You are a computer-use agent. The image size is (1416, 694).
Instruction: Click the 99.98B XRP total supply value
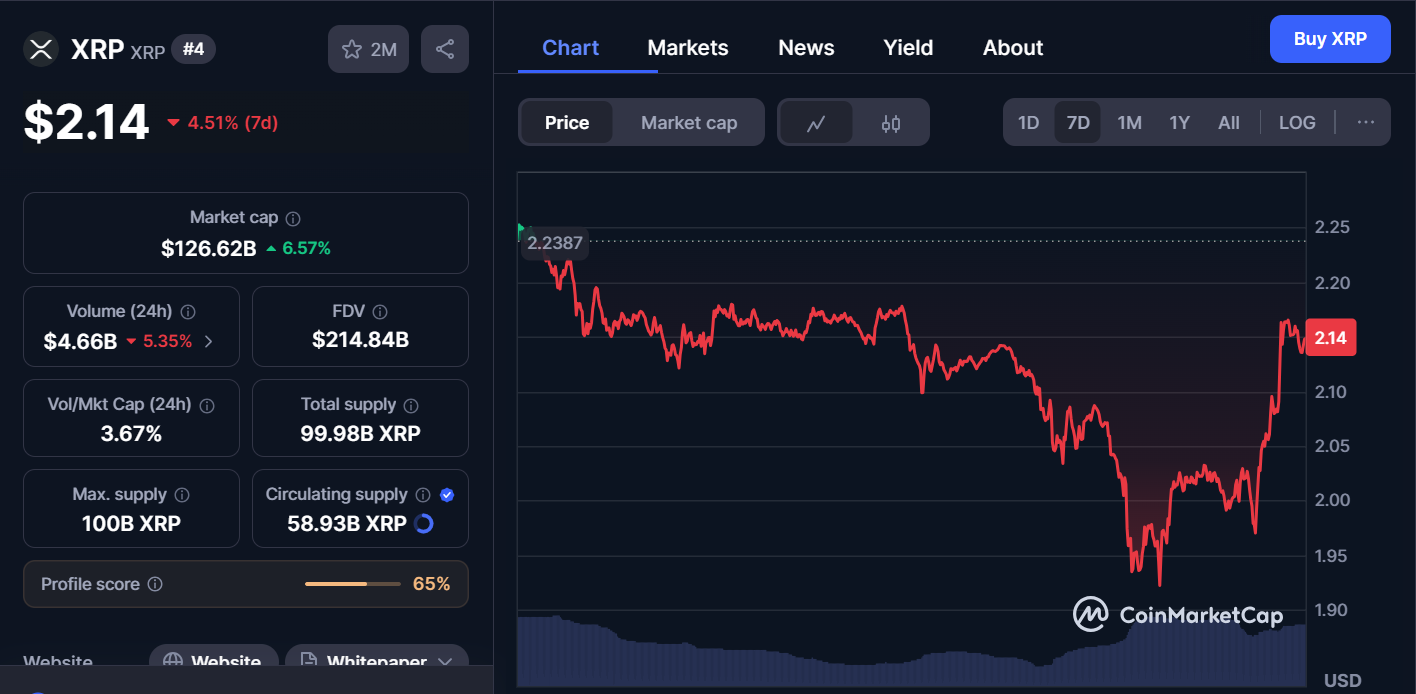pyautogui.click(x=360, y=434)
